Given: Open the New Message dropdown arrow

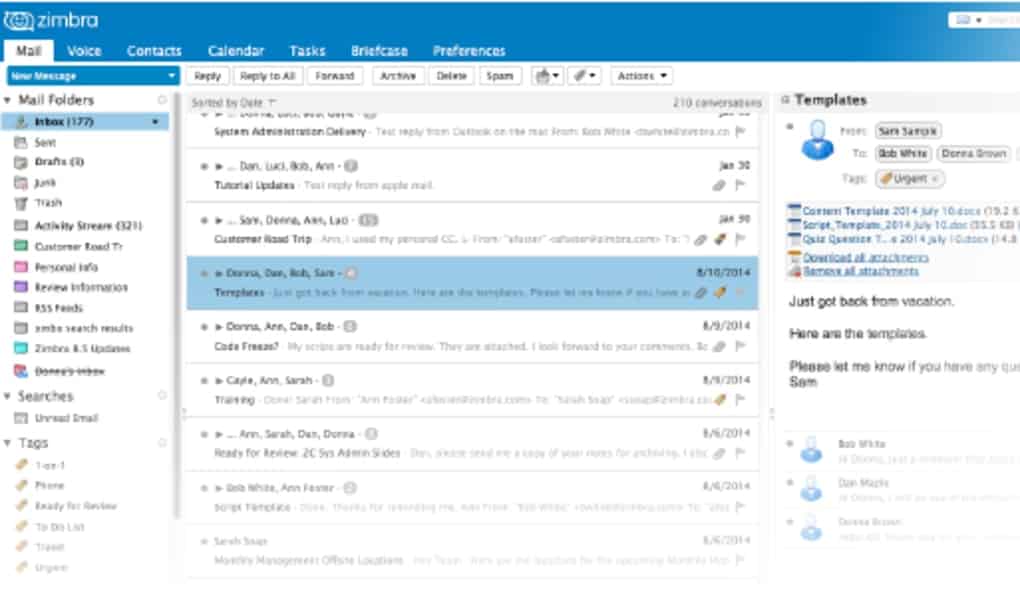Looking at the screenshot, I should (x=171, y=76).
